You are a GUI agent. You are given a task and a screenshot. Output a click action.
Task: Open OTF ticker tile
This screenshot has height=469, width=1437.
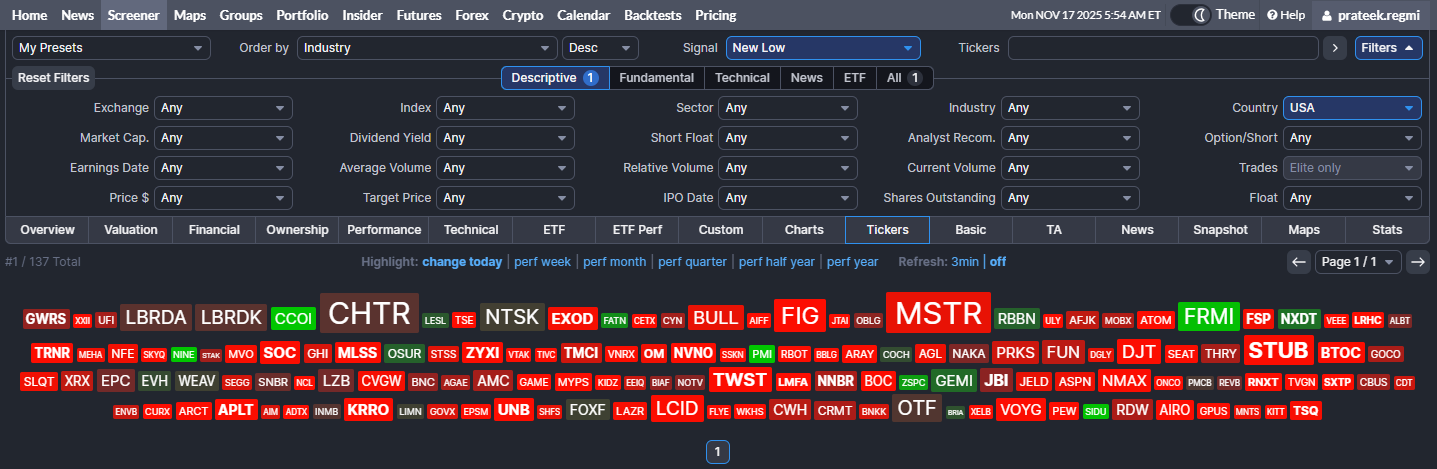[917, 408]
